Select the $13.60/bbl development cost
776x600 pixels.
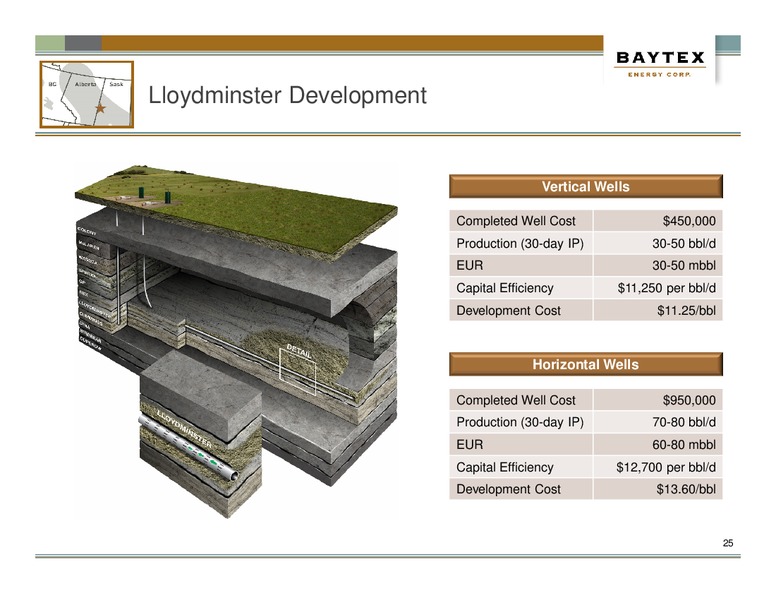pos(686,489)
